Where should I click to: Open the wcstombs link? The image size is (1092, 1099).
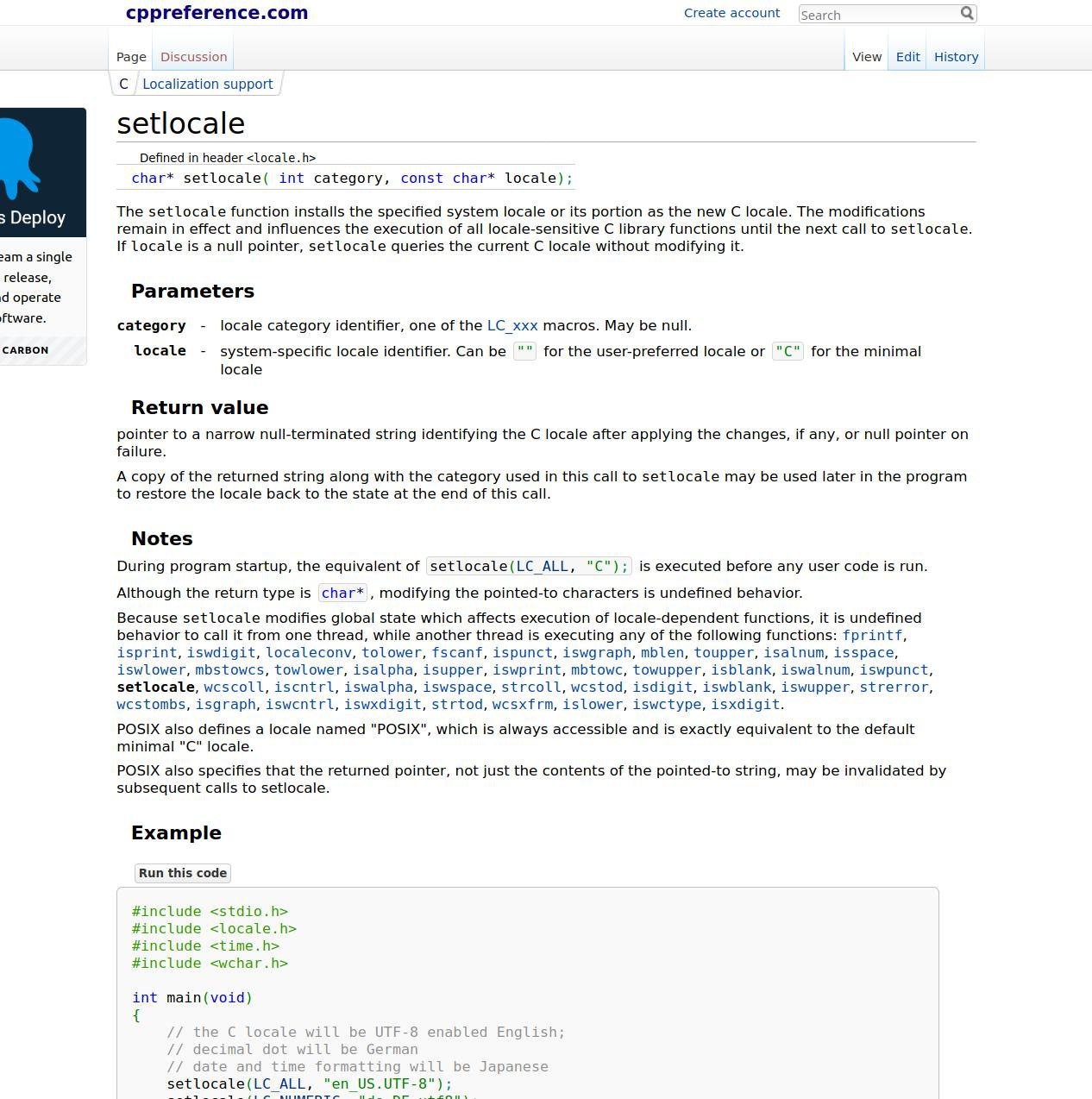pyautogui.click(x=151, y=705)
